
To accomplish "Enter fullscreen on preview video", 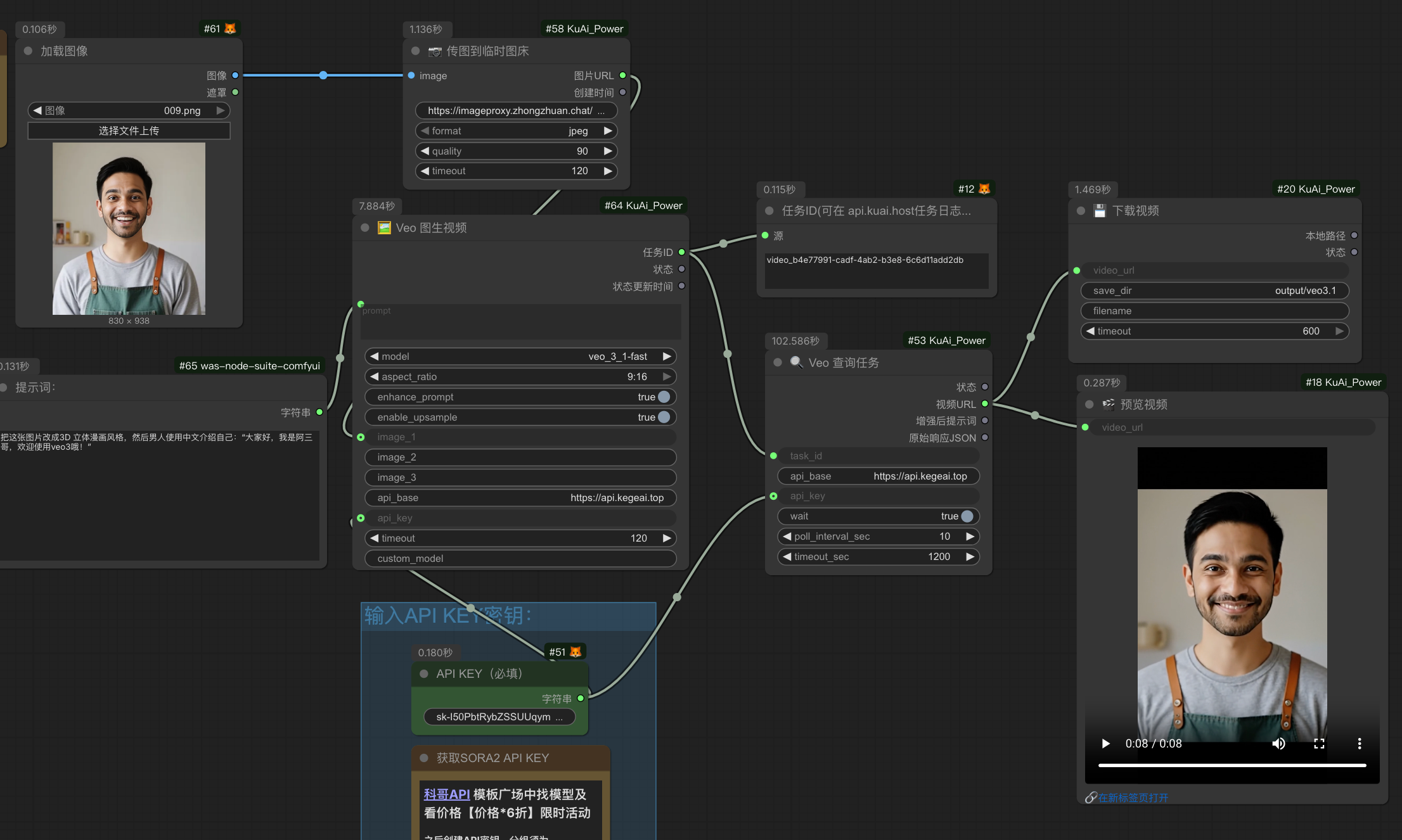I will click(1319, 744).
